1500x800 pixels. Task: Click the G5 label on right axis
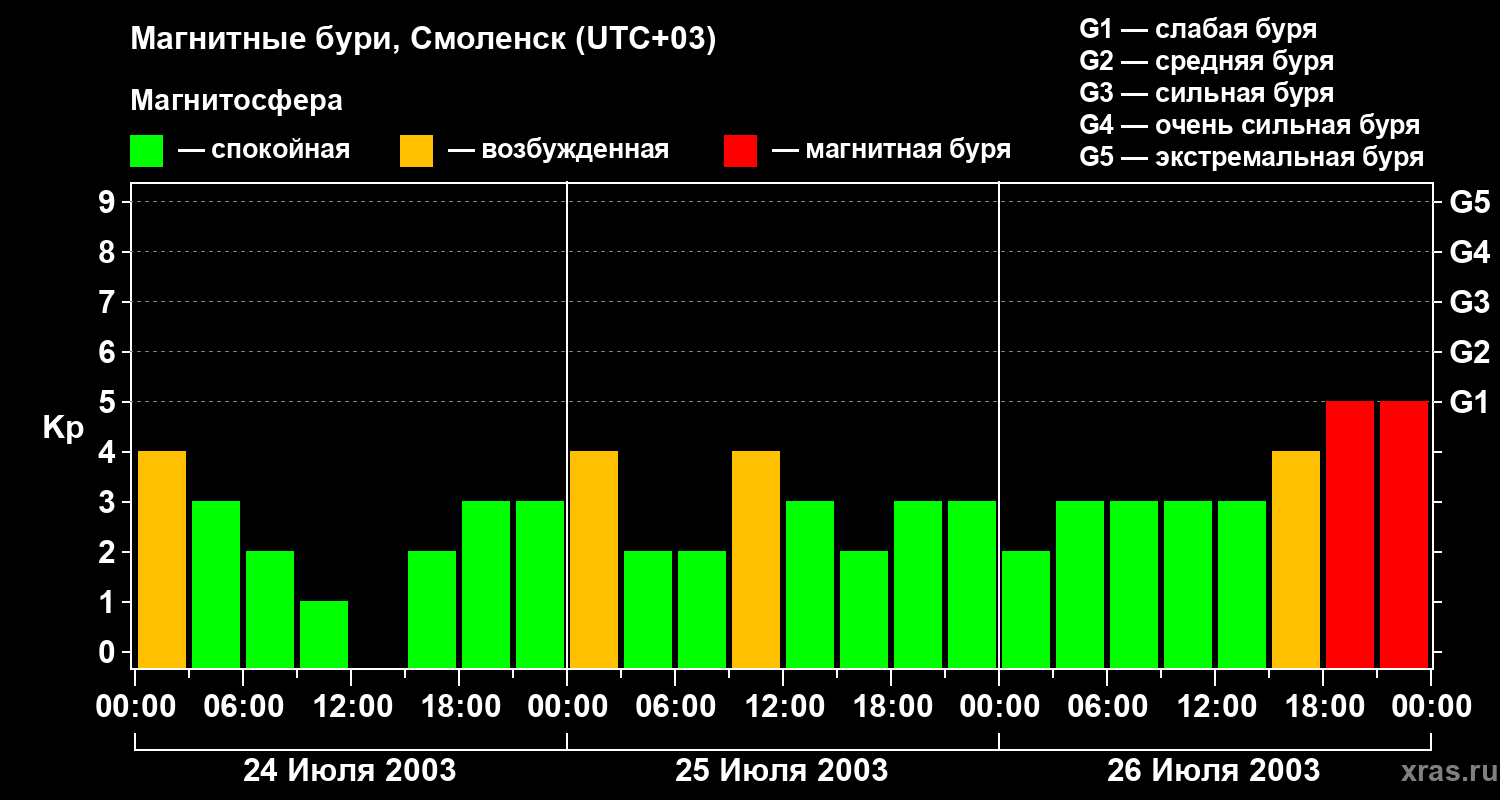point(1469,202)
